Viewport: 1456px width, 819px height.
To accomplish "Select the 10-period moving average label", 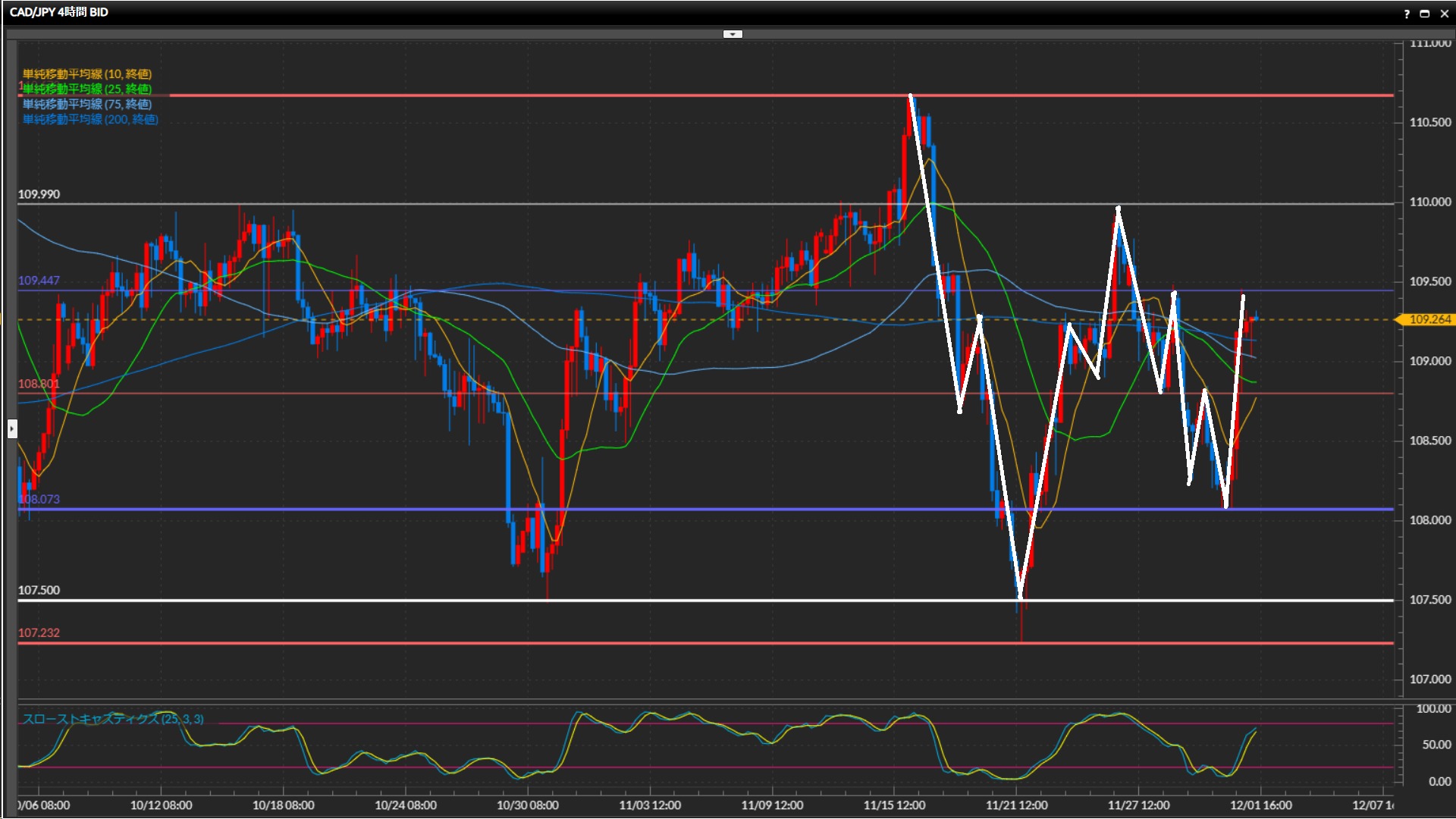I will 87,74.
